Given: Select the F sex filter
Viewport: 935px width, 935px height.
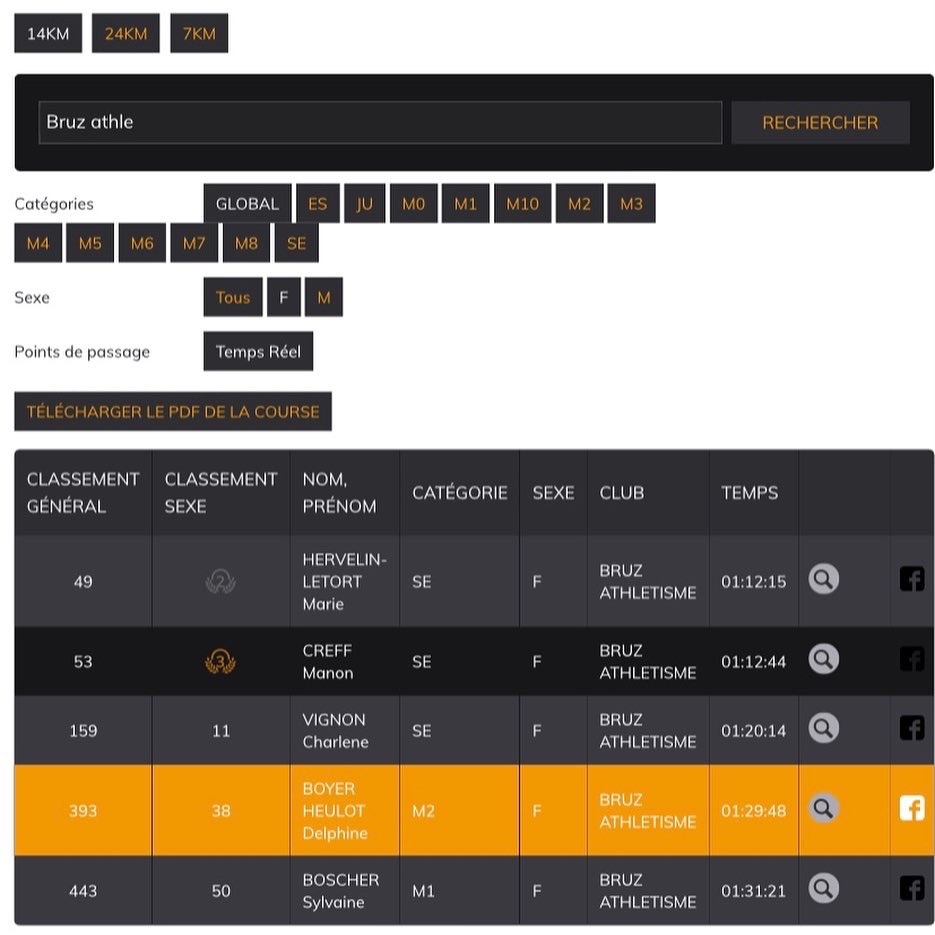Looking at the screenshot, I should pyautogui.click(x=284, y=297).
